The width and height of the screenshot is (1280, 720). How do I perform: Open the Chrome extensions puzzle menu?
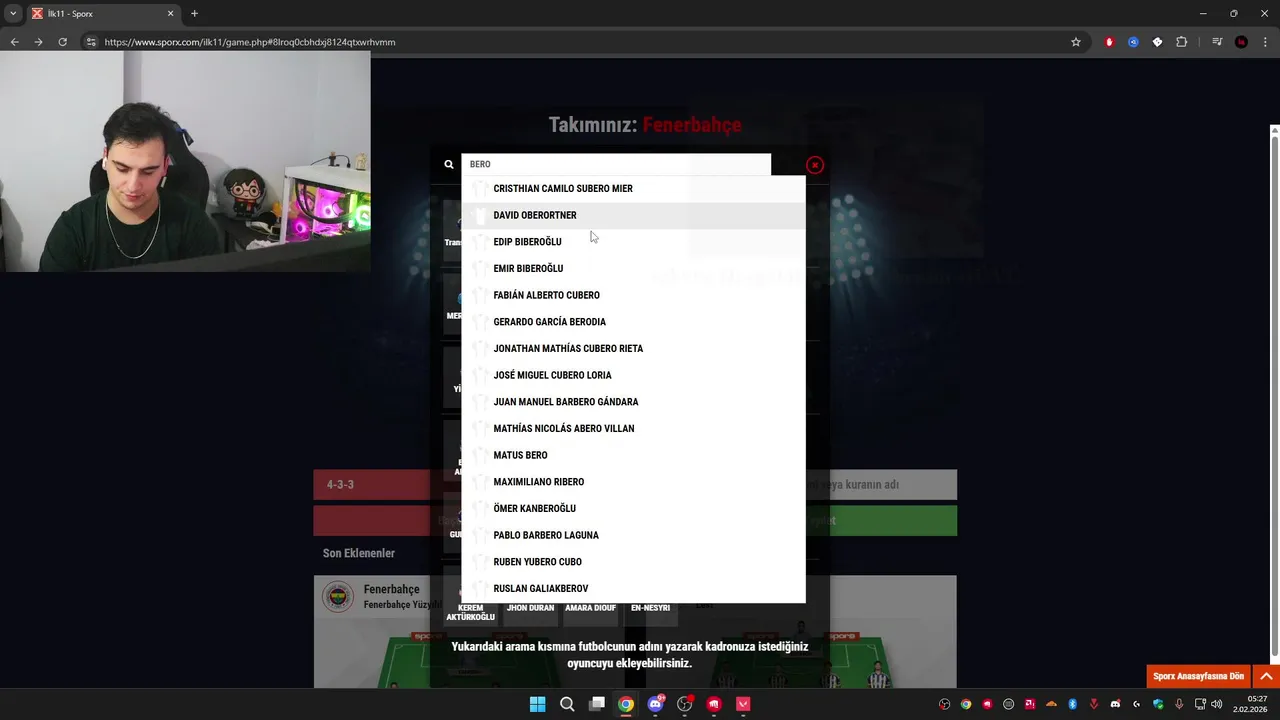tap(1181, 42)
